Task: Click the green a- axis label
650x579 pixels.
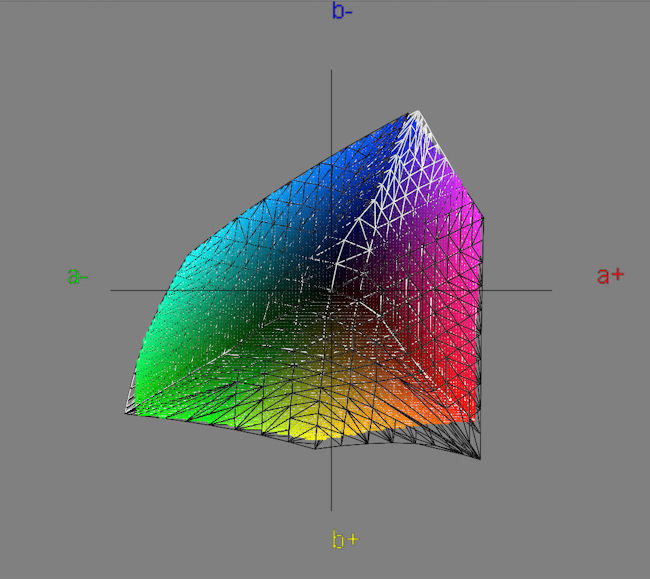Action: tap(78, 275)
